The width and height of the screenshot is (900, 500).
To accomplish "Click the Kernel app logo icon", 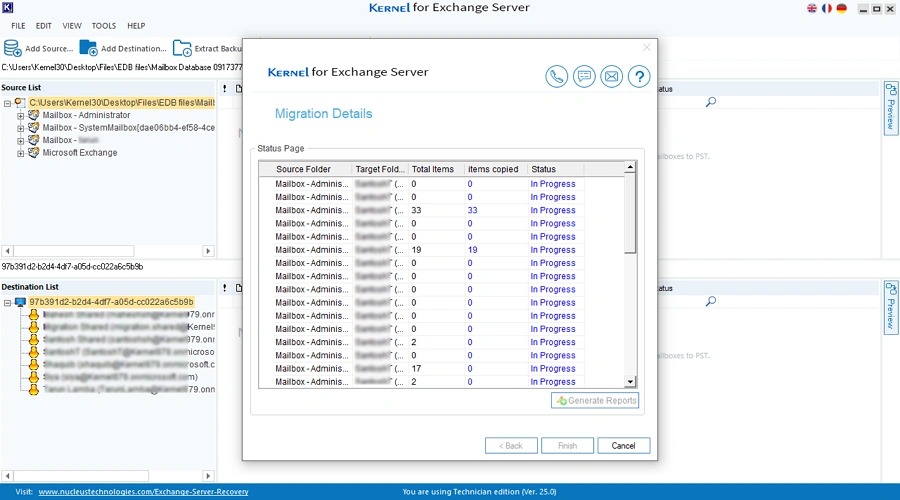I will point(7,7).
